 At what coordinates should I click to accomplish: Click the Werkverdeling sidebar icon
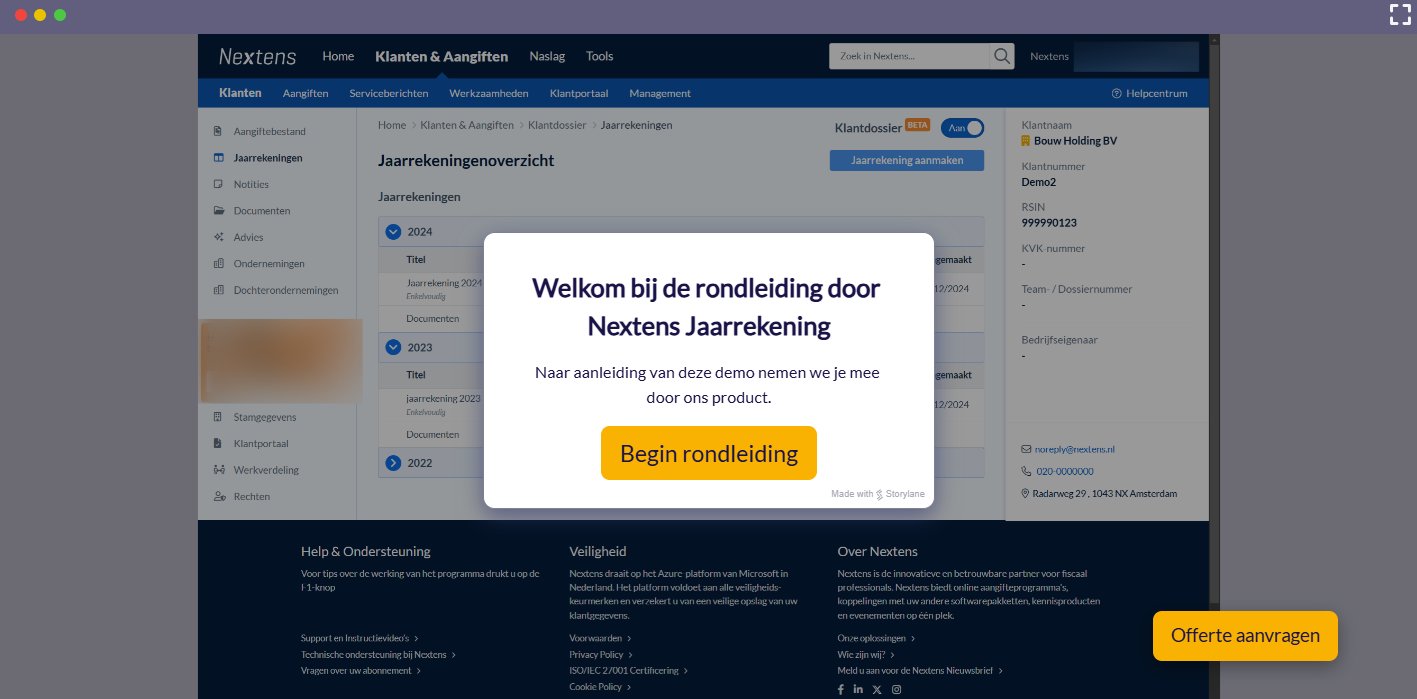pyautogui.click(x=218, y=470)
